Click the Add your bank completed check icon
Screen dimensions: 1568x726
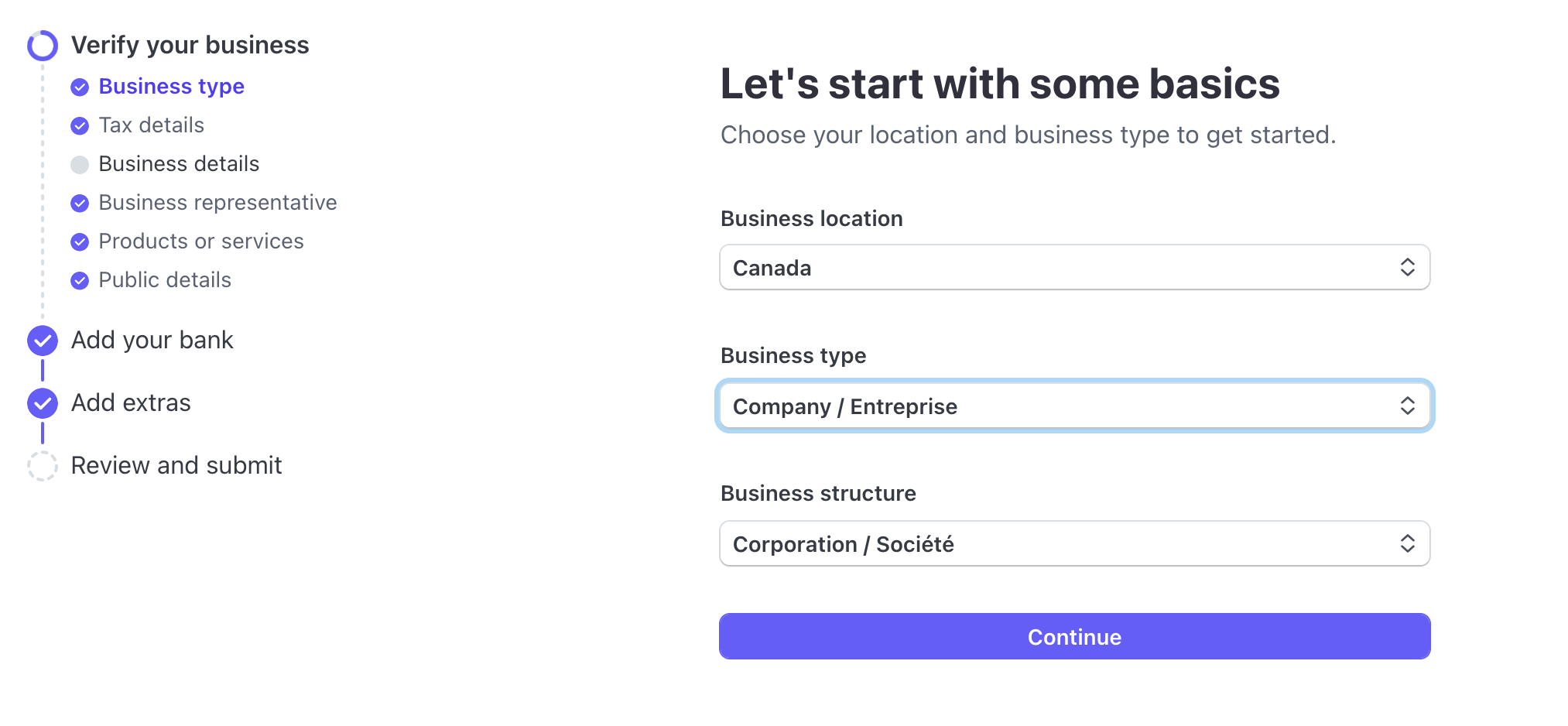point(43,341)
